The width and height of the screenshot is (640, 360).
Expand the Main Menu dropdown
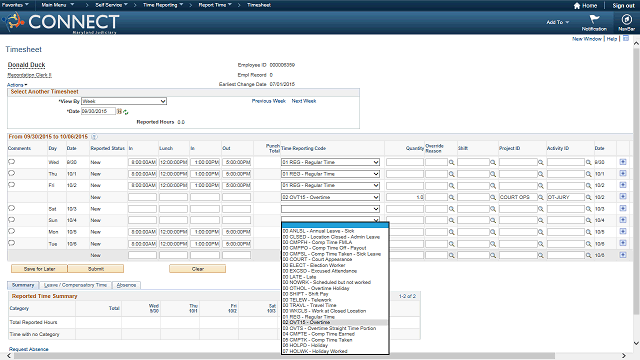[58, 5]
